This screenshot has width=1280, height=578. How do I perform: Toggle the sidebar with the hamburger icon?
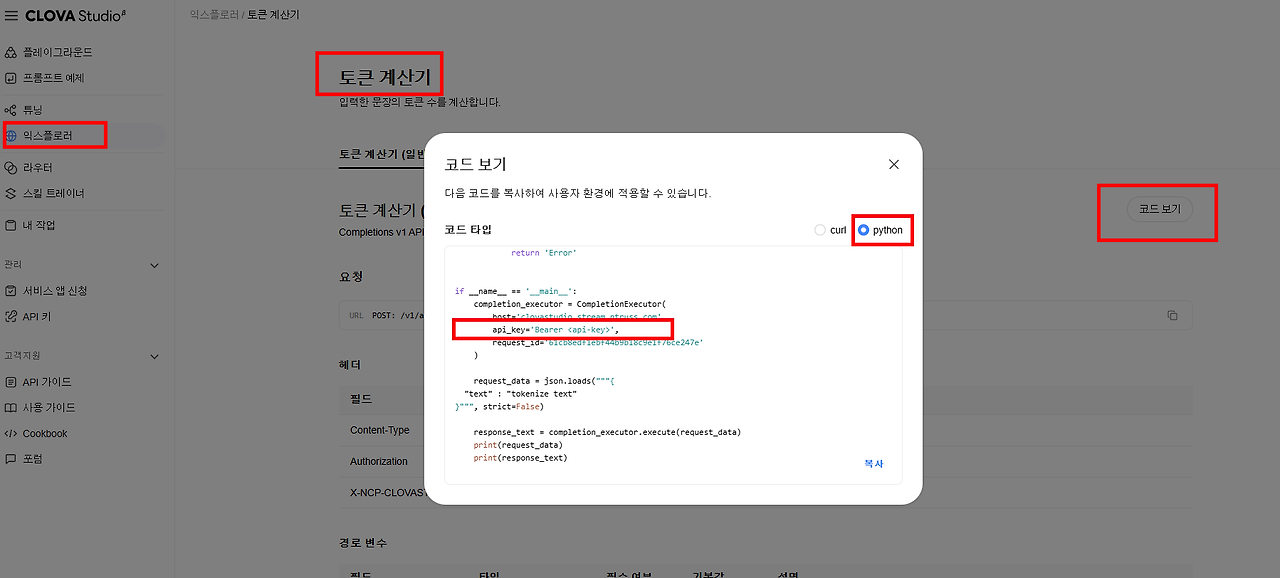pos(12,15)
